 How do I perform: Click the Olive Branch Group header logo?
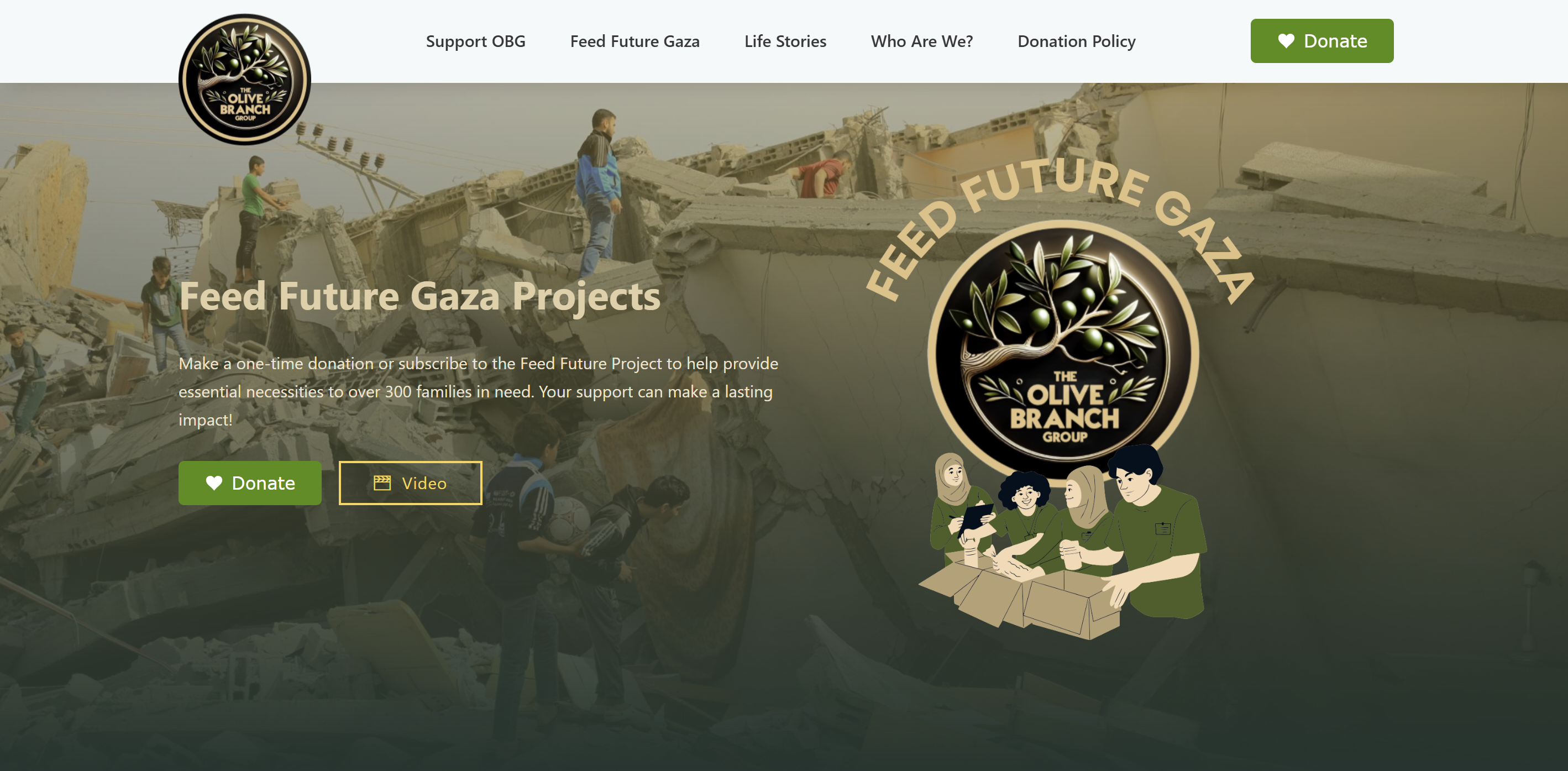click(x=245, y=79)
